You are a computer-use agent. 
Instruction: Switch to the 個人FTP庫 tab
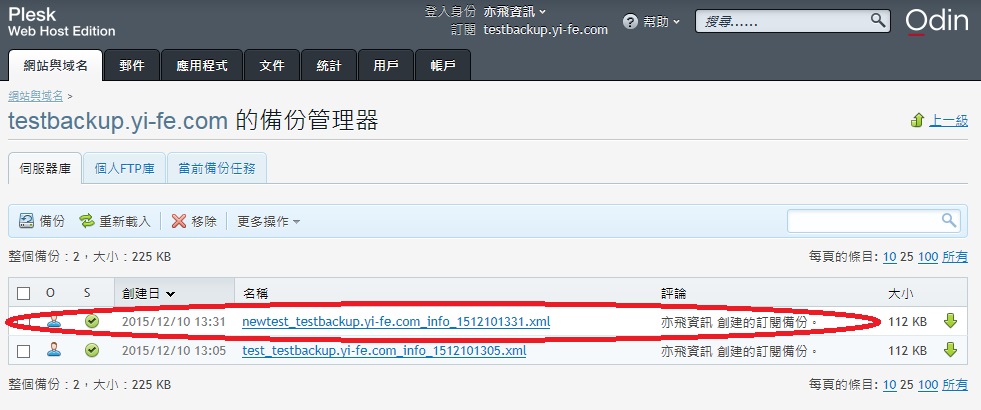click(x=124, y=168)
